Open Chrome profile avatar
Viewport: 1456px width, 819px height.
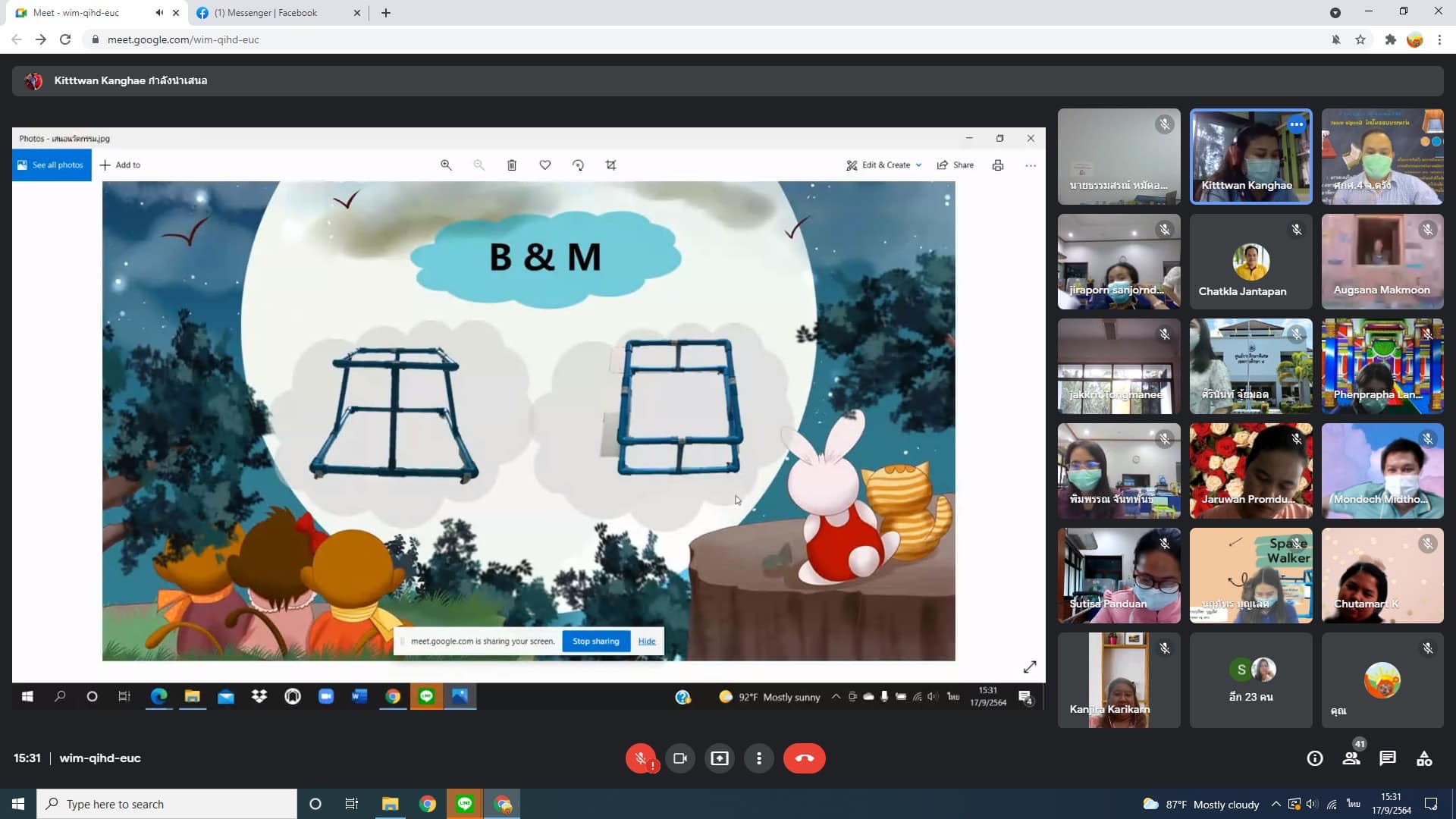pos(1414,39)
